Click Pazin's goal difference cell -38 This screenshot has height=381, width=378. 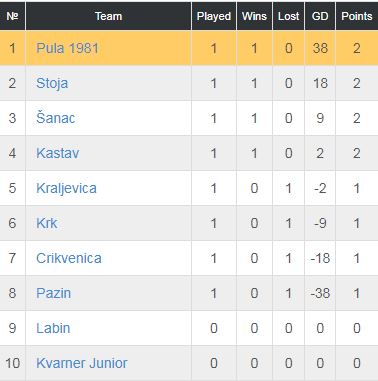[x=320, y=293]
